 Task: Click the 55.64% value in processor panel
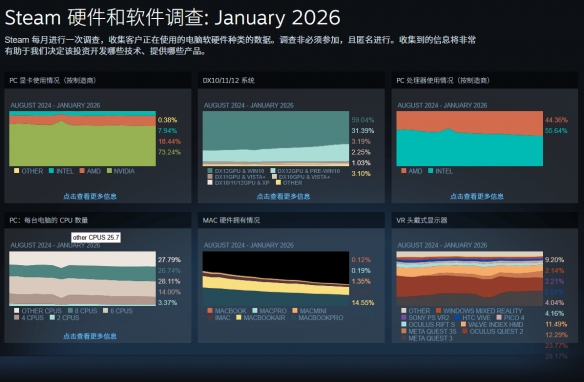[x=556, y=131]
